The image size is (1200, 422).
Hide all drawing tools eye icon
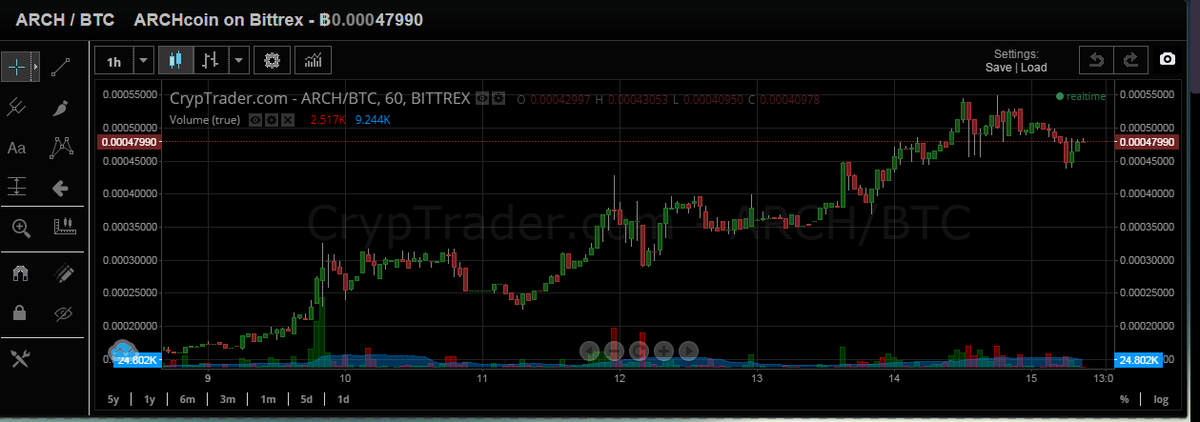pos(64,313)
